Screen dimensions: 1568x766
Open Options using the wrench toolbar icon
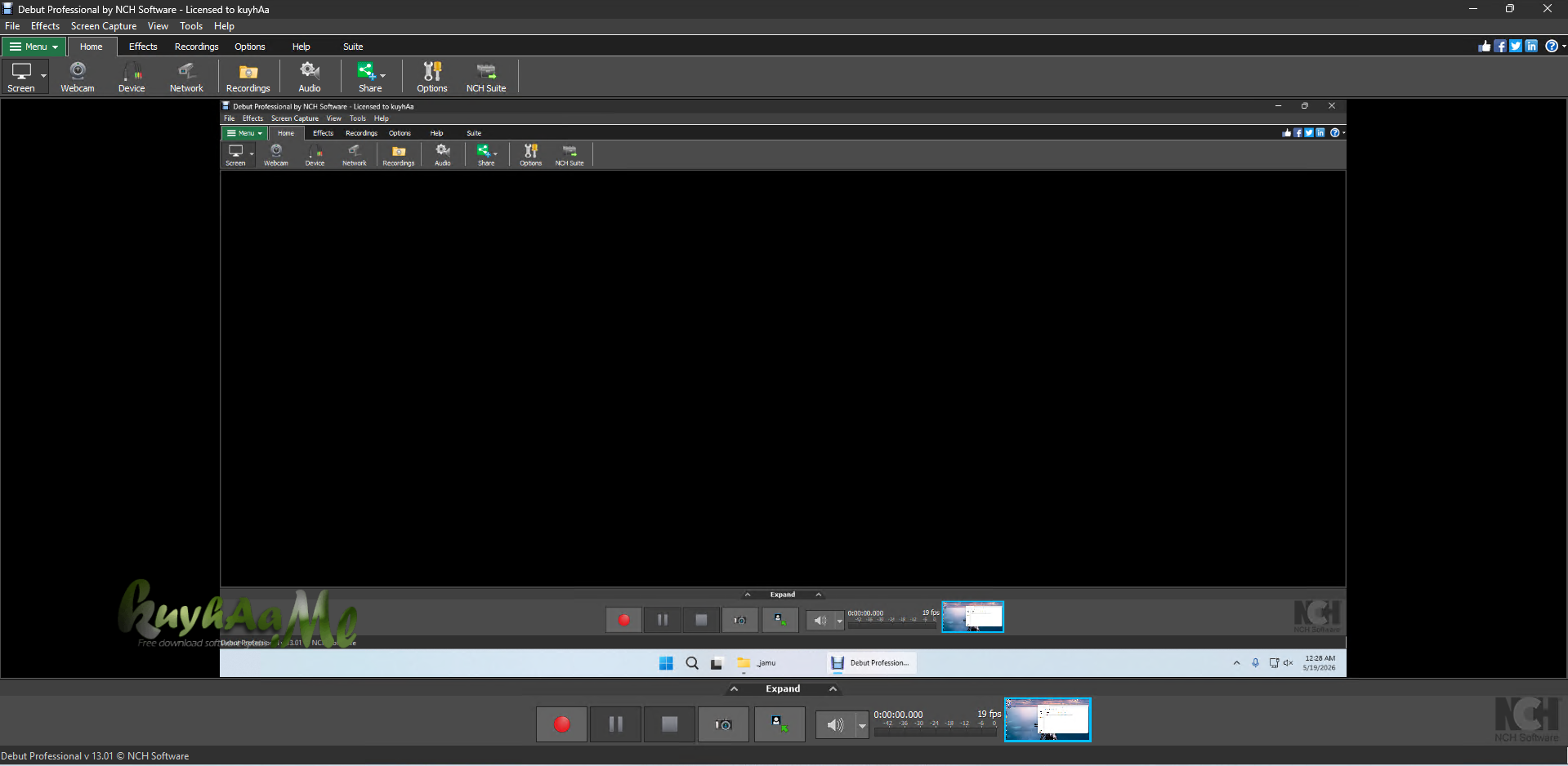click(x=432, y=77)
